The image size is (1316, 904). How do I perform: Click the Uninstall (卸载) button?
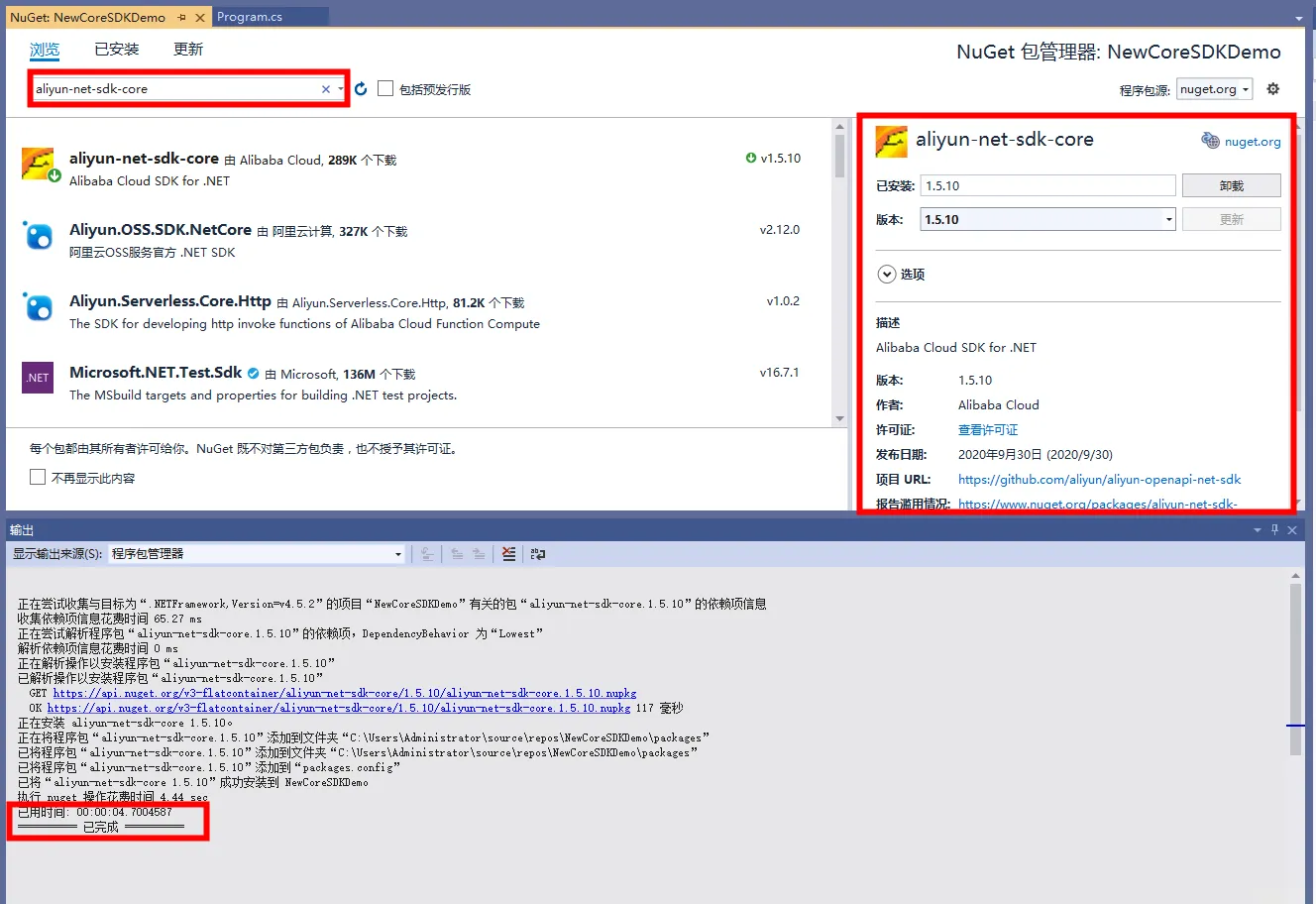pos(1232,186)
